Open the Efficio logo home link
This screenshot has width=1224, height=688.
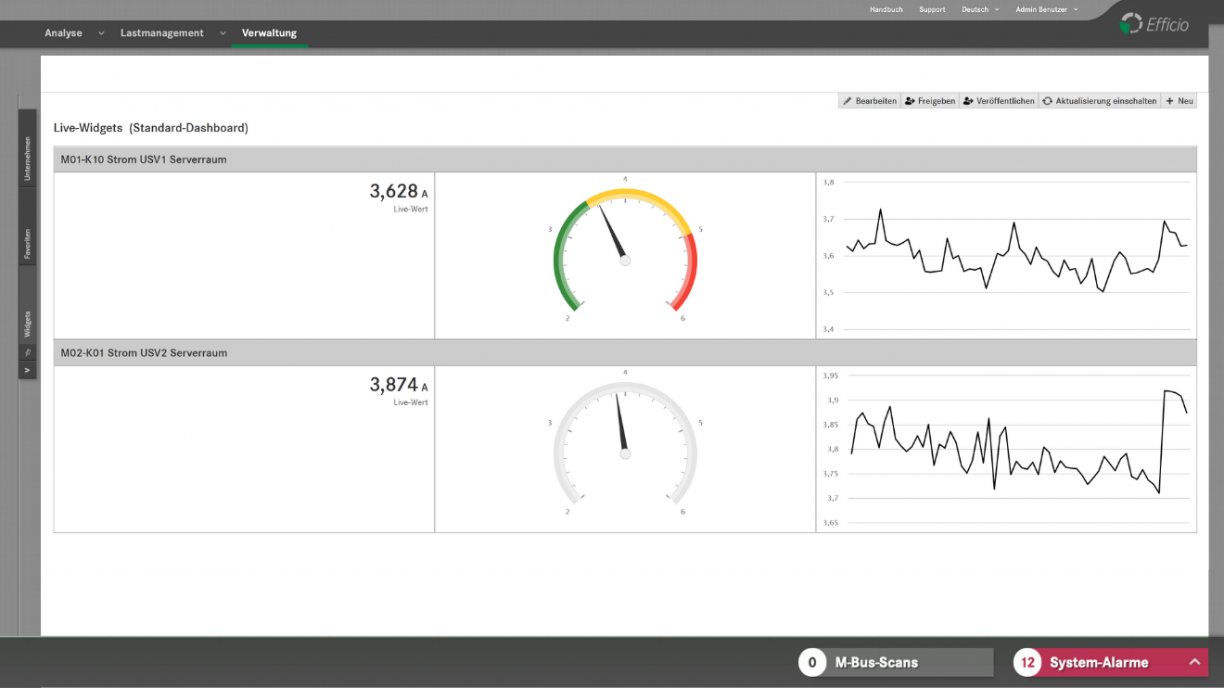[x=1155, y=24]
